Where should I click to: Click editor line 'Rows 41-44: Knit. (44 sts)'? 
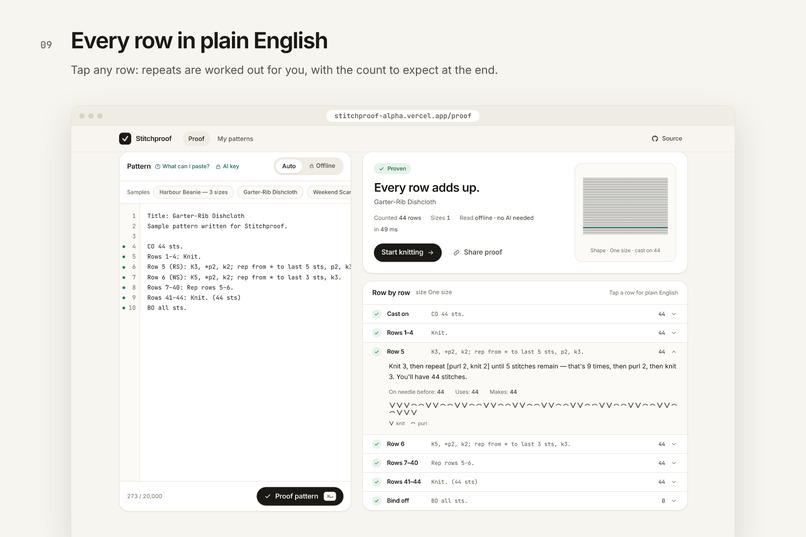pyautogui.click(x=194, y=298)
